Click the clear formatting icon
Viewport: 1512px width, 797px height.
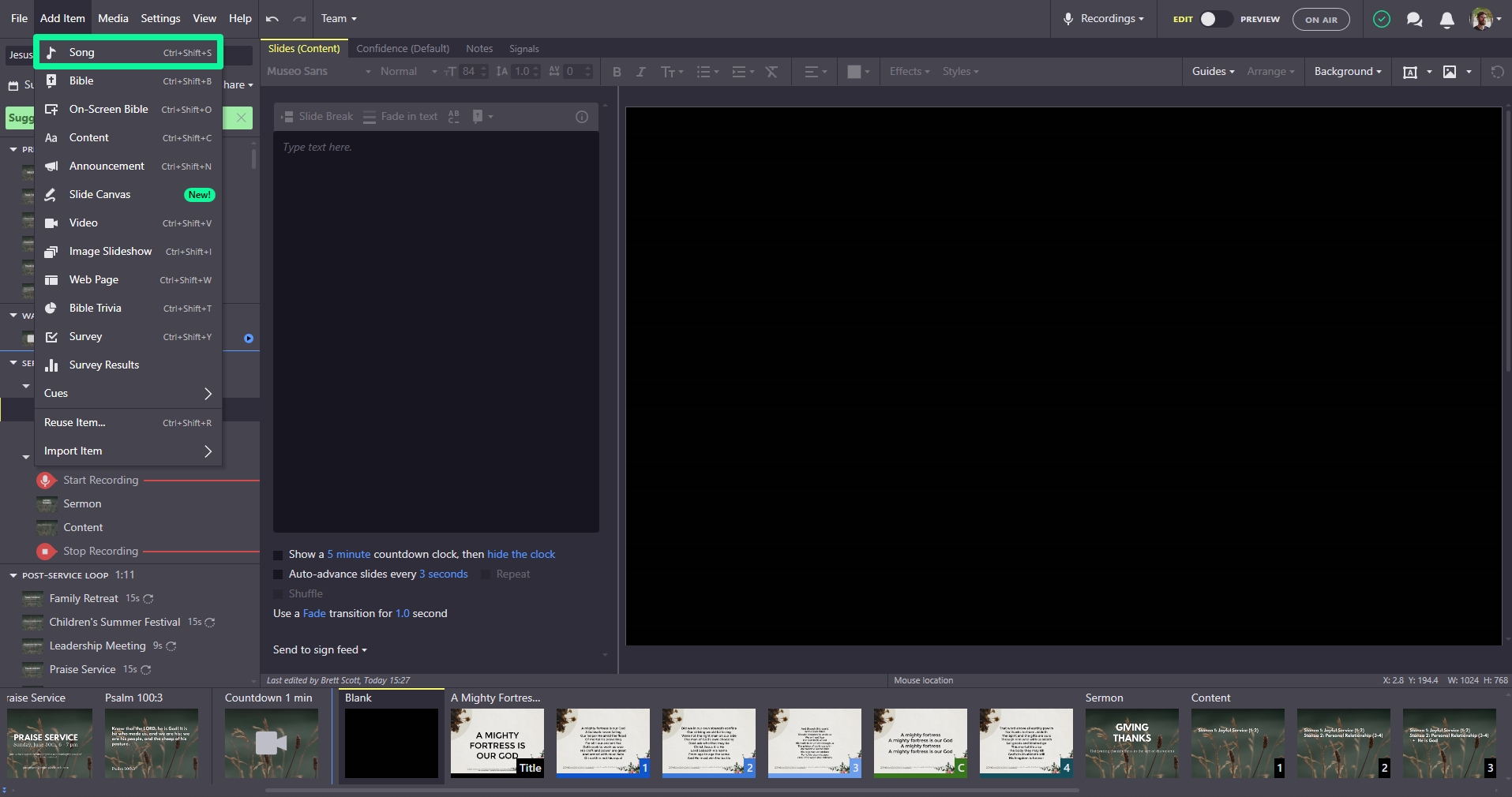[x=771, y=72]
